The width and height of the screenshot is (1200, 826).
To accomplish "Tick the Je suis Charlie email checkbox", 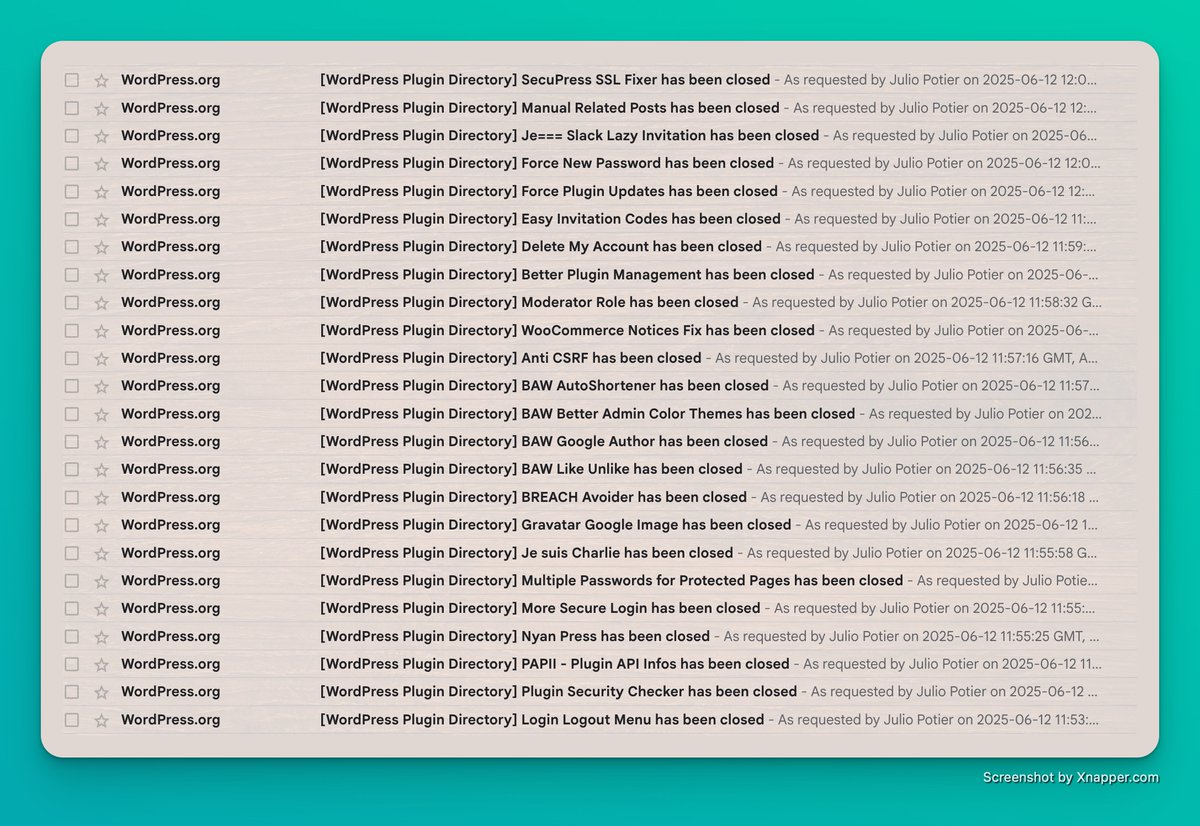I will [72, 553].
